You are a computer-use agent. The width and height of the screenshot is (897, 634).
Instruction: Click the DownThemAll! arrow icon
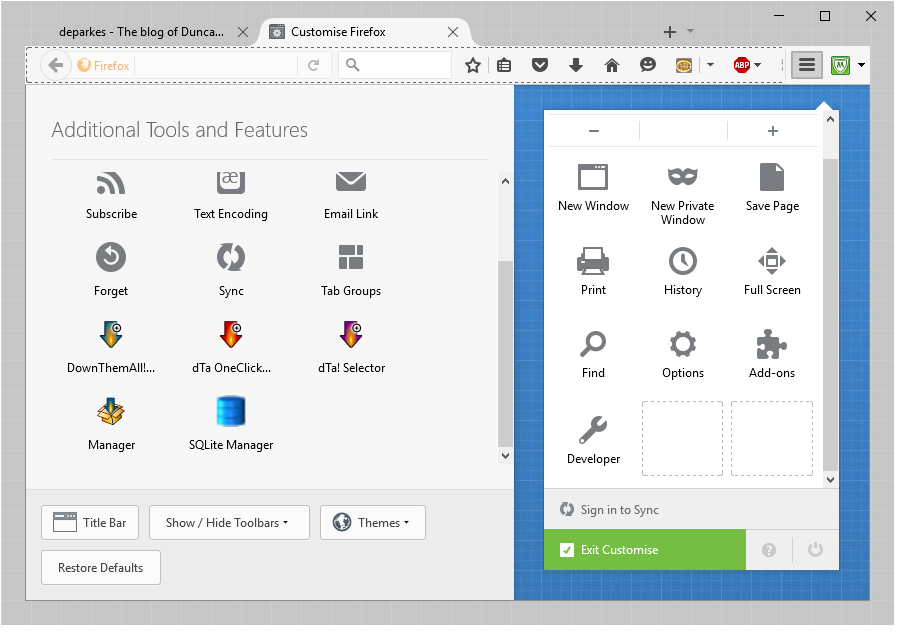(x=110, y=335)
